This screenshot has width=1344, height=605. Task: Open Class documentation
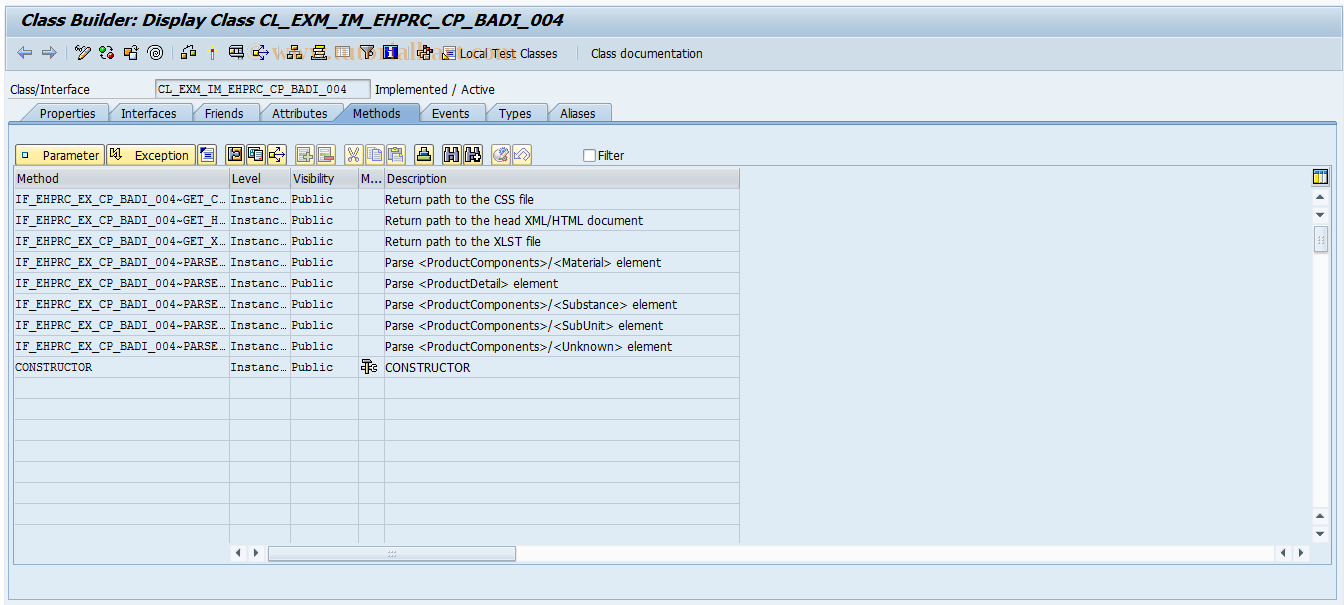coord(647,53)
